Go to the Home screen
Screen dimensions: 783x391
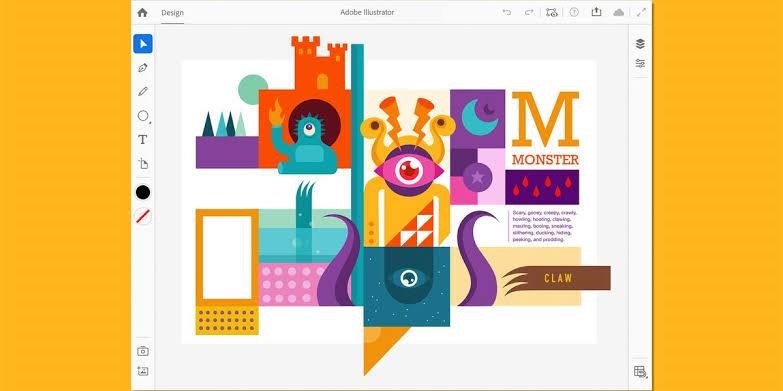click(142, 12)
